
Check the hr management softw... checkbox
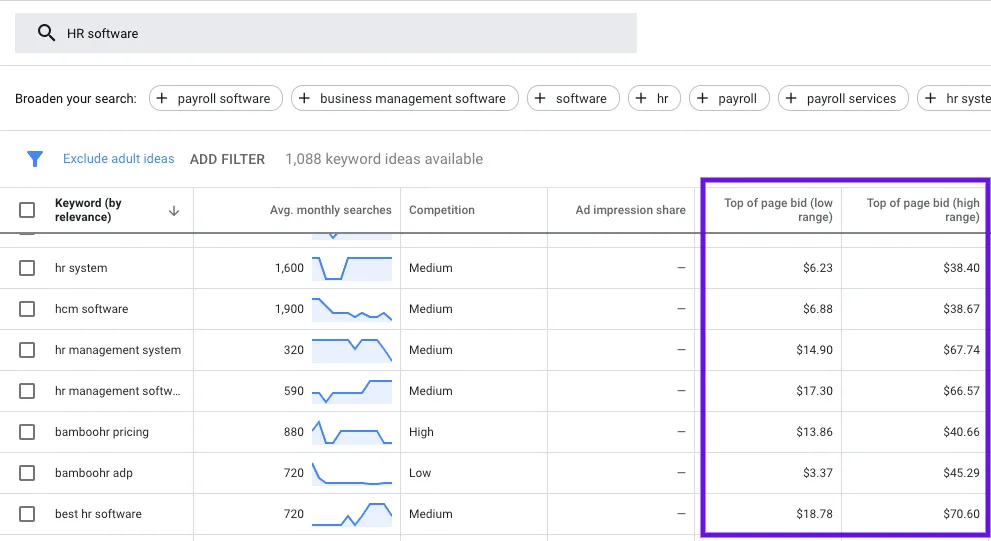(x=27, y=391)
